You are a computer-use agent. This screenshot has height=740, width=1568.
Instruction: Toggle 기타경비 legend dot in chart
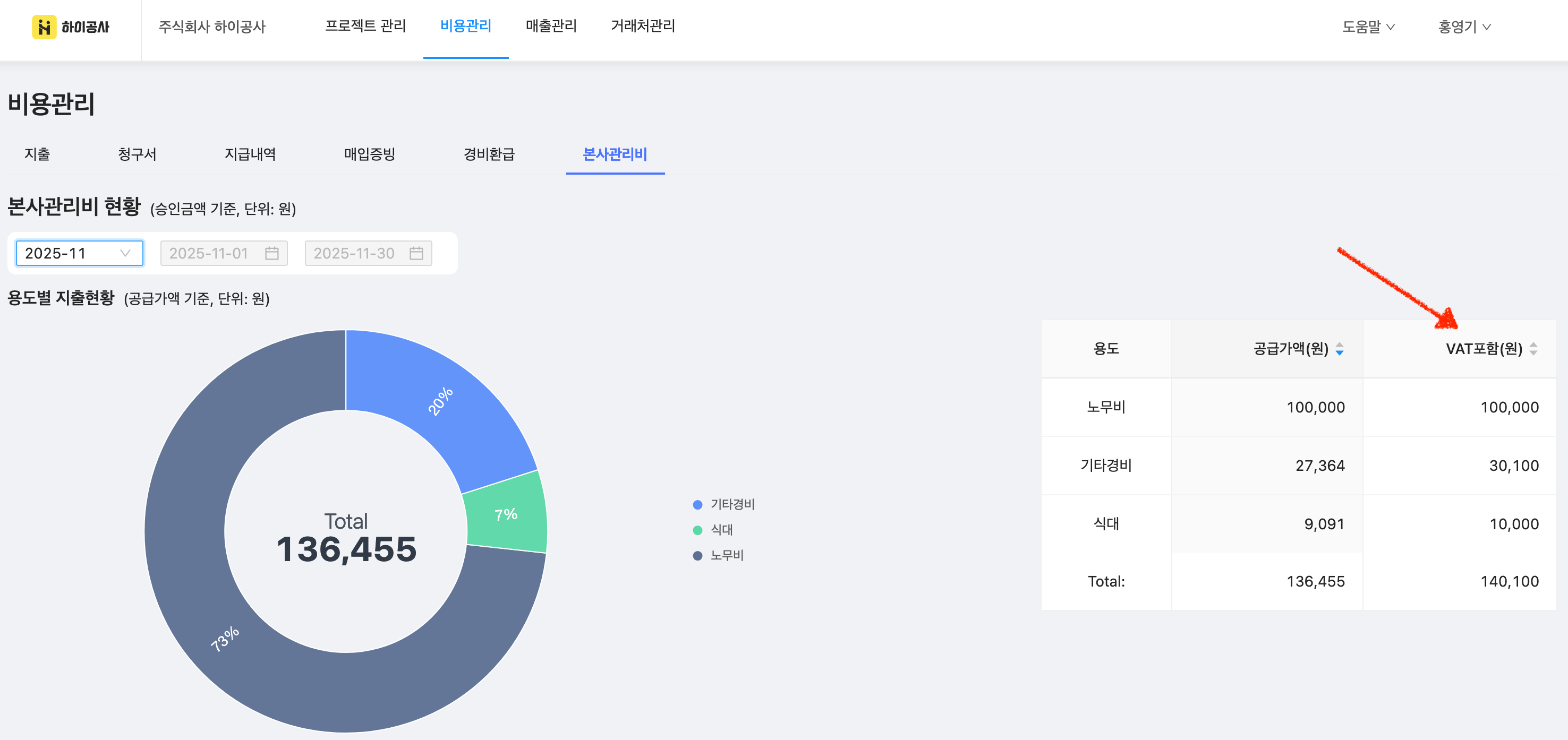[x=697, y=504]
